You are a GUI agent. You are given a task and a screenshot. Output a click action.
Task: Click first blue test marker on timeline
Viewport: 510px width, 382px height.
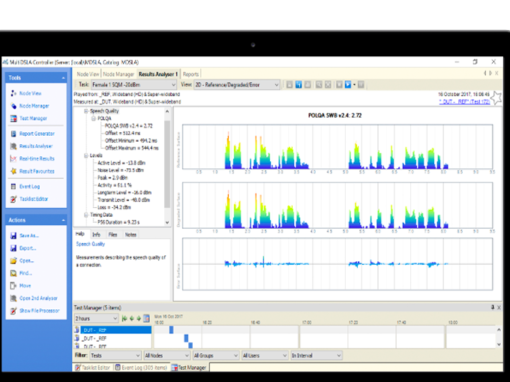pos(171,330)
